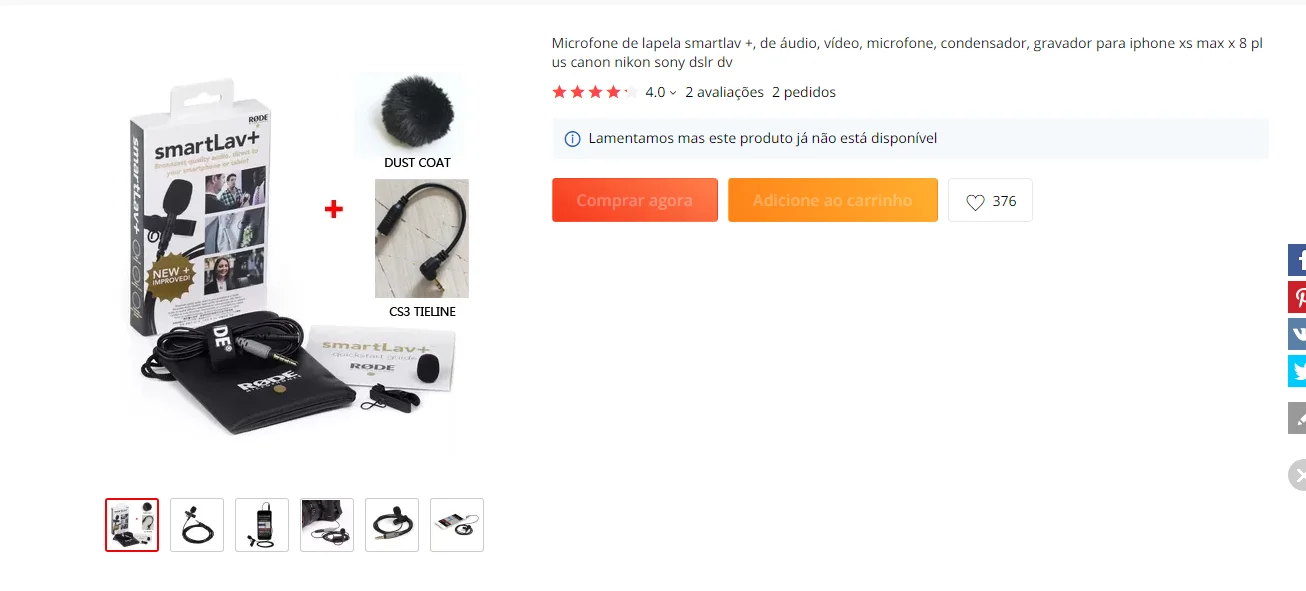Screen dimensions: 1306x591
Task: Click the info icon in unavailable notice
Action: [x=572, y=139]
